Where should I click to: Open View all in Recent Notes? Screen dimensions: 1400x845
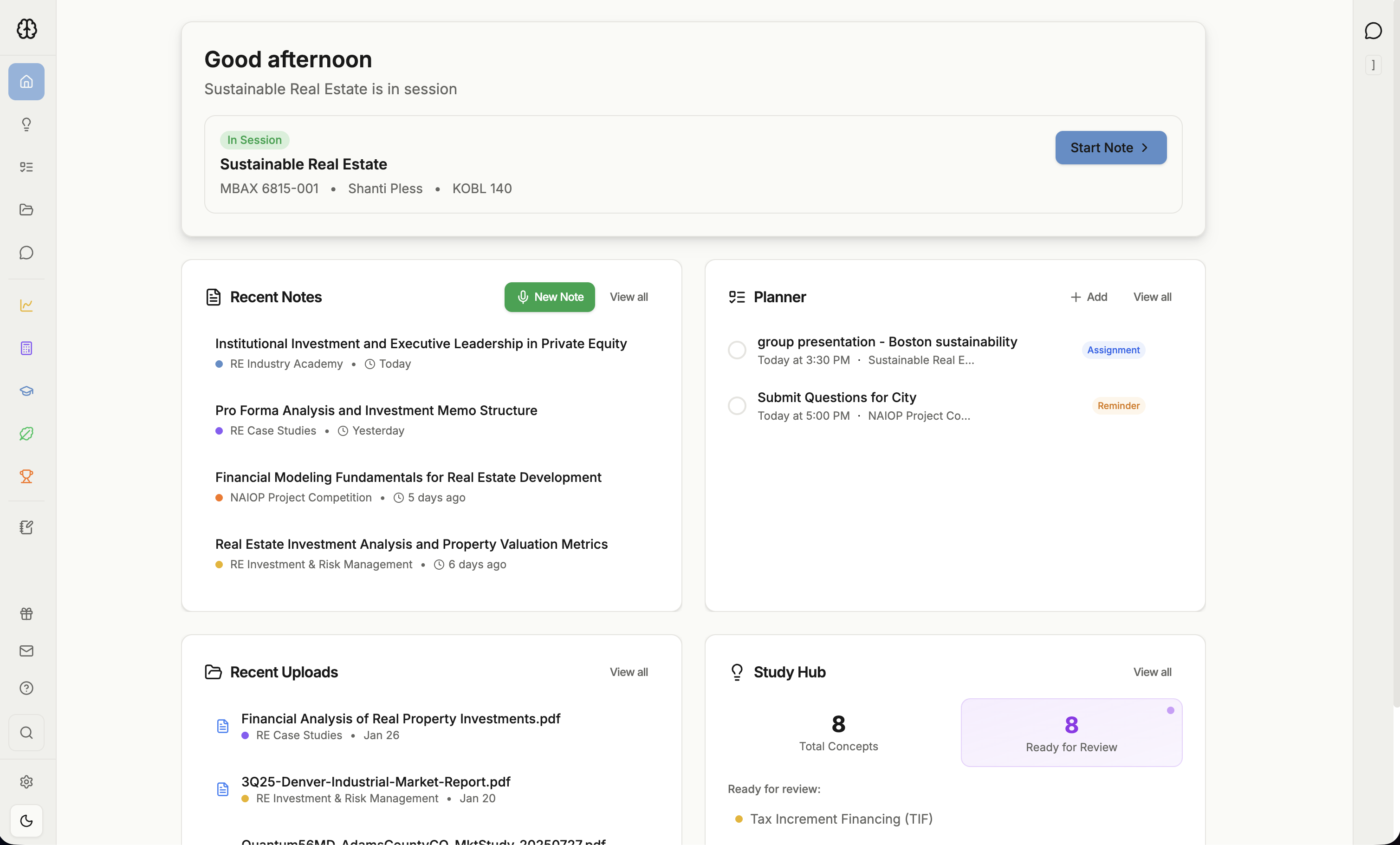point(629,297)
